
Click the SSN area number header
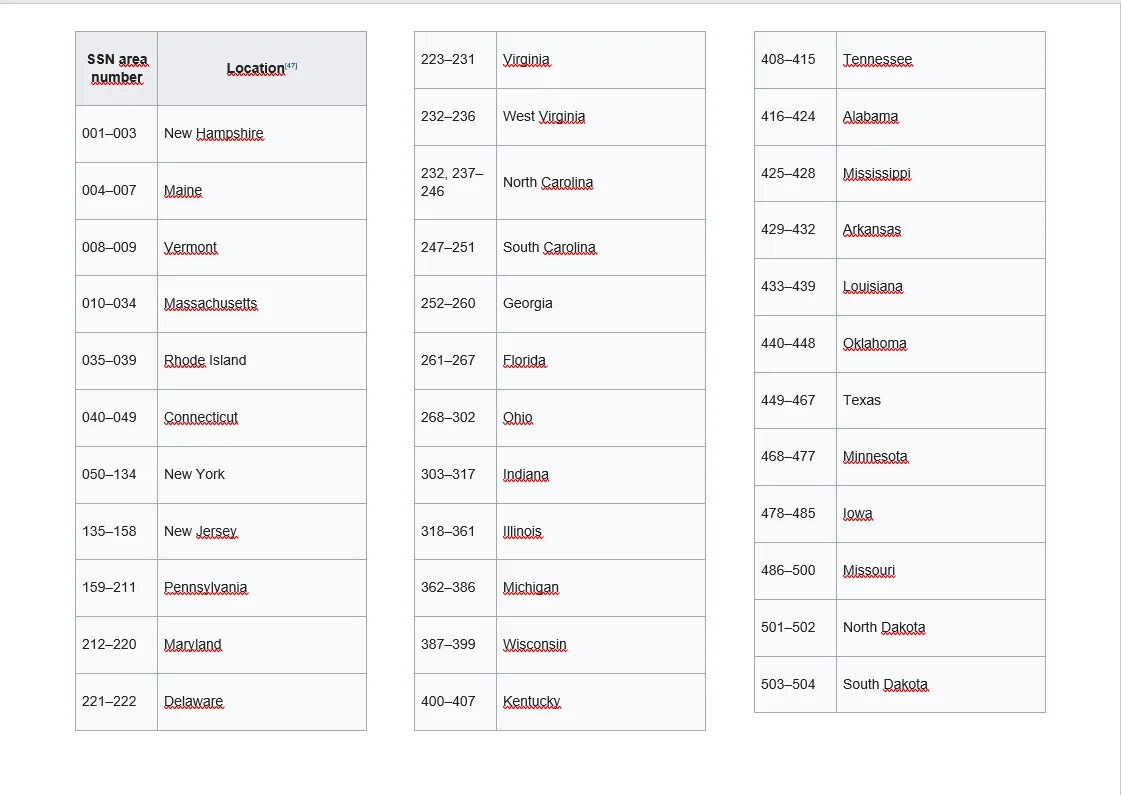pos(117,69)
